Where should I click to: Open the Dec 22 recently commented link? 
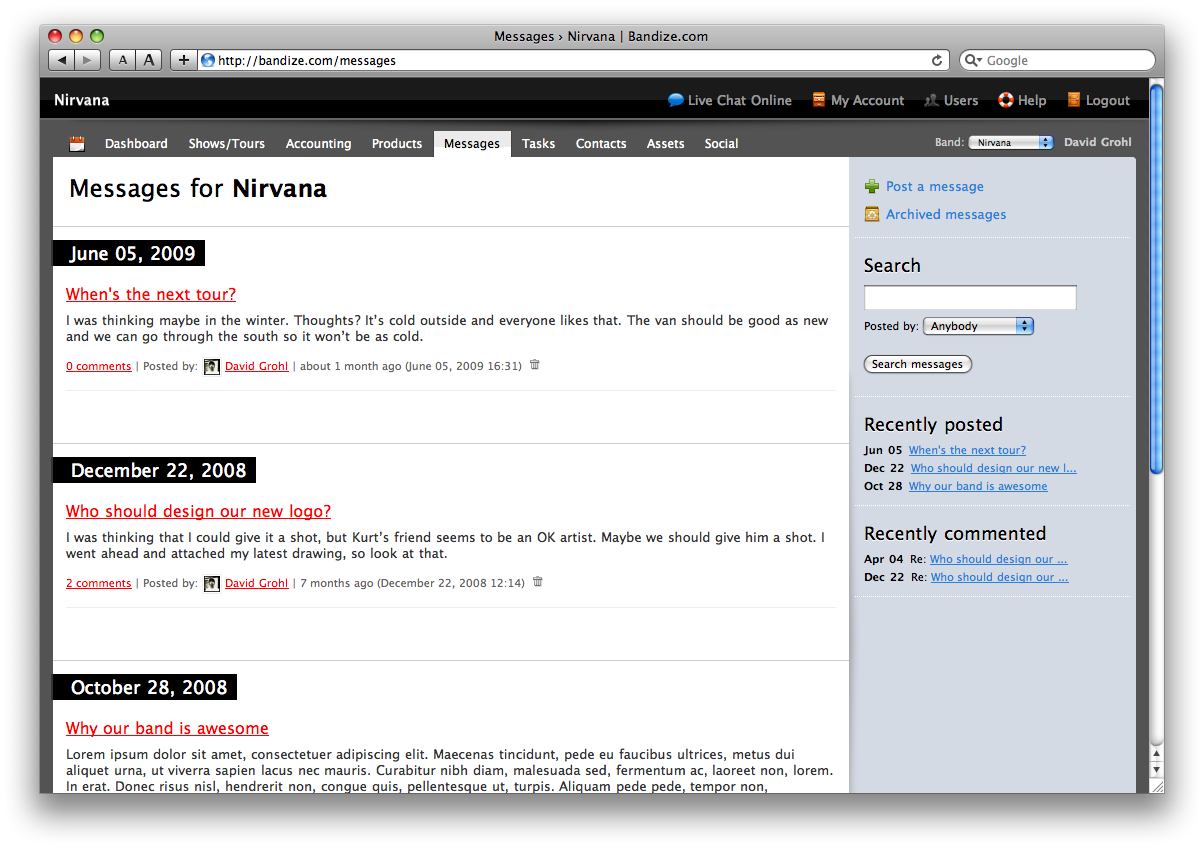pyautogui.click(x=1000, y=577)
